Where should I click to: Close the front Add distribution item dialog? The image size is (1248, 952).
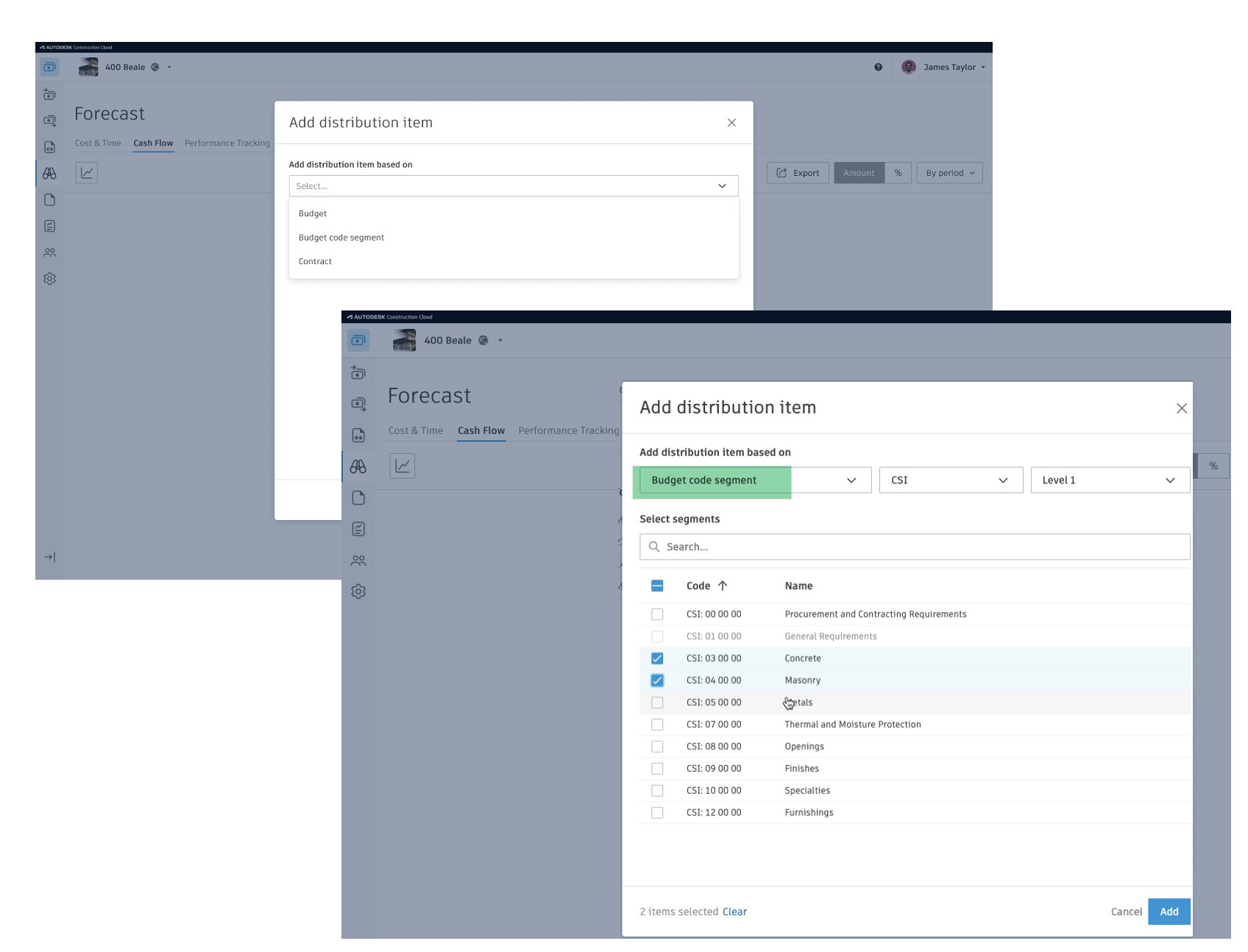(x=1181, y=408)
